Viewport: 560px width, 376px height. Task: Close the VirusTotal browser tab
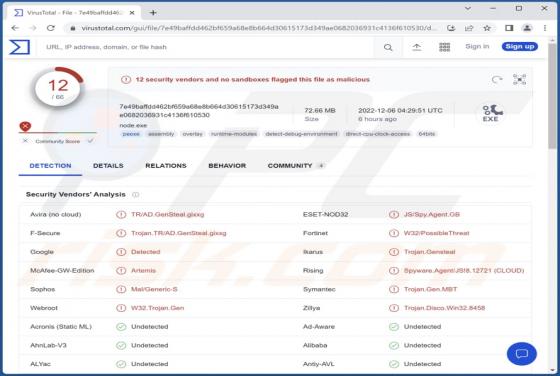tap(132, 13)
